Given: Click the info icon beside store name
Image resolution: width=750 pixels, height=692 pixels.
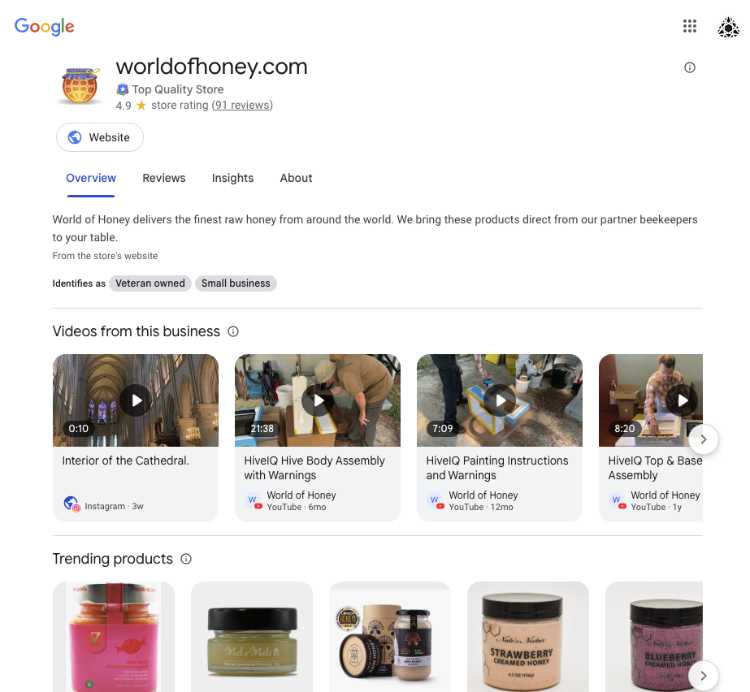Looking at the screenshot, I should click(x=689, y=67).
